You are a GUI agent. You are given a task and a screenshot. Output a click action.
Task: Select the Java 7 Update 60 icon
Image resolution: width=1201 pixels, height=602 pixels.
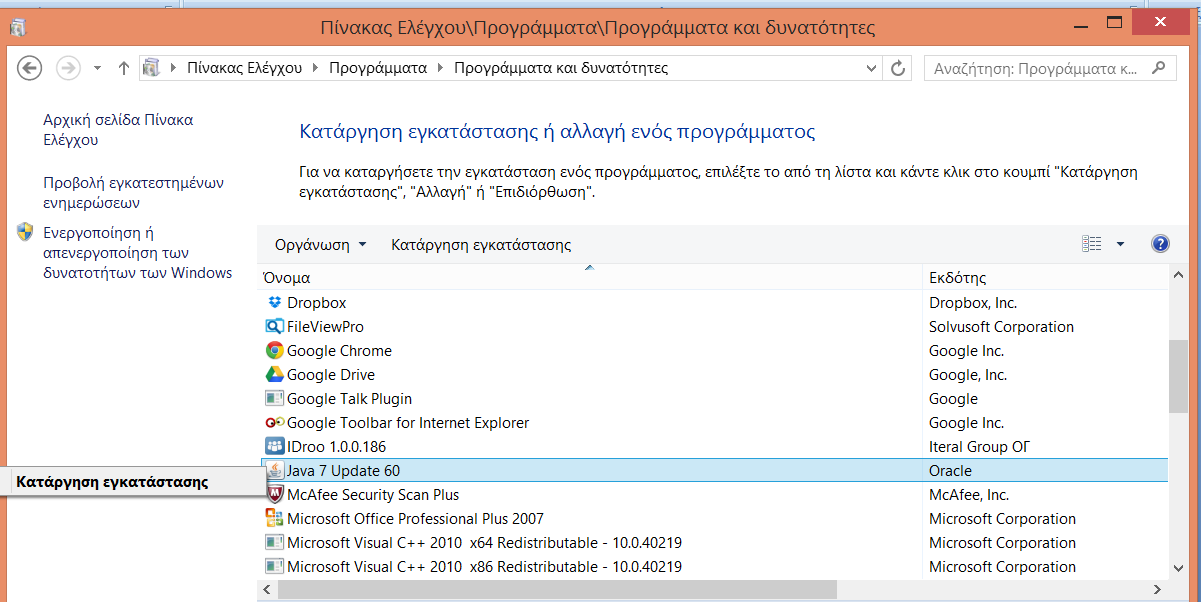pyautogui.click(x=274, y=470)
